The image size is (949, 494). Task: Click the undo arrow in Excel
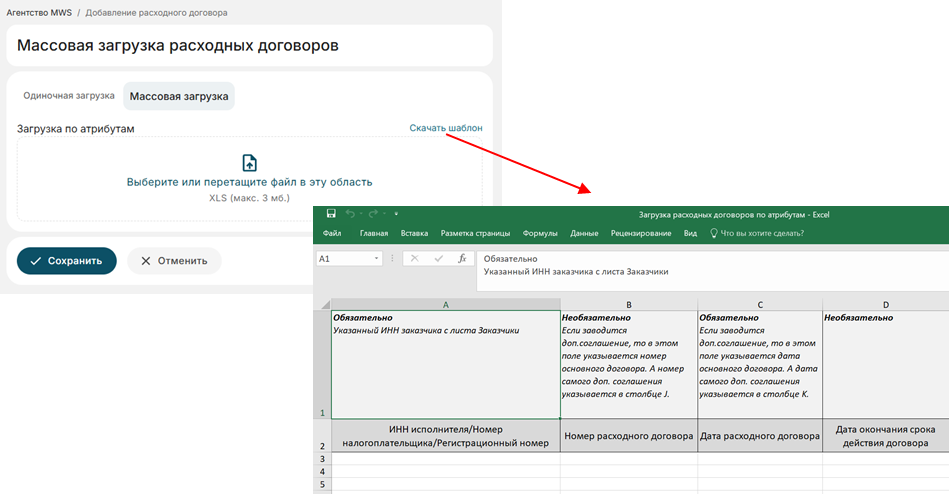click(350, 214)
